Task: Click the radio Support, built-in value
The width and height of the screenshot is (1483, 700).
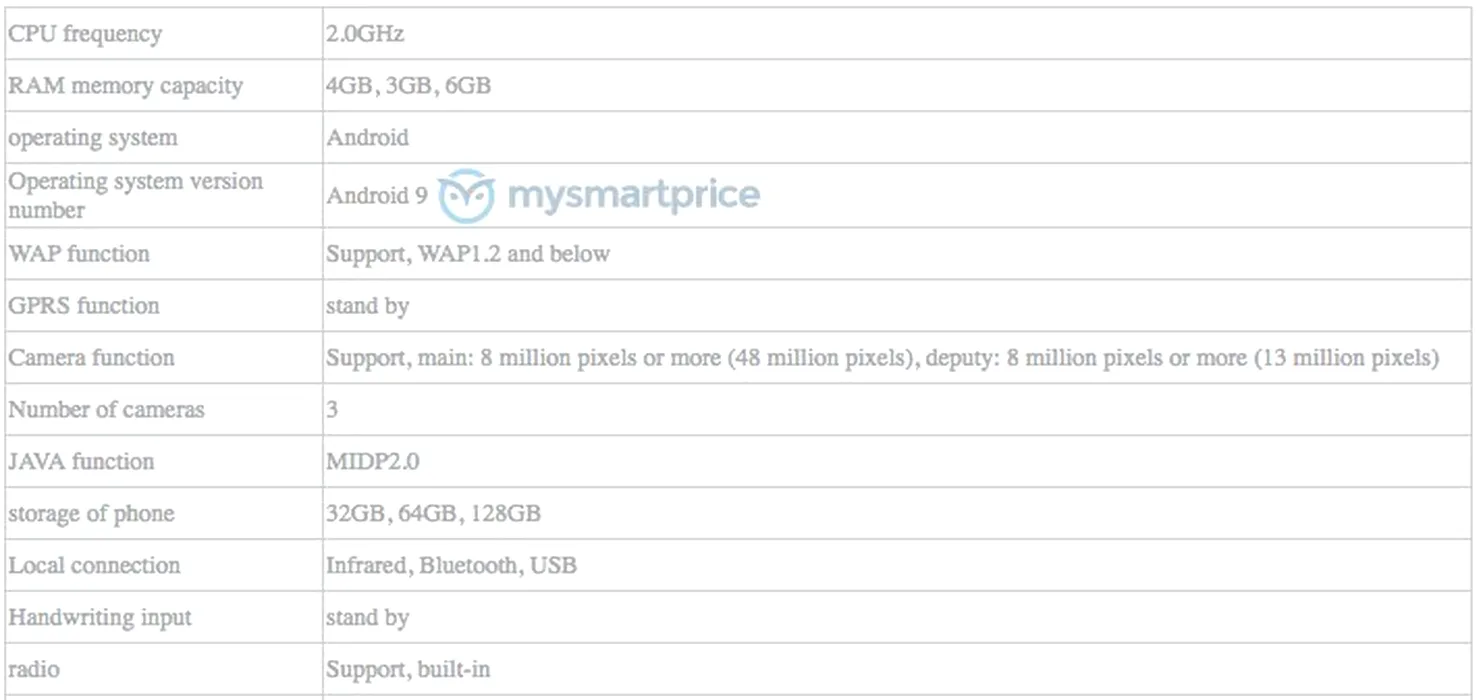Action: (408, 670)
